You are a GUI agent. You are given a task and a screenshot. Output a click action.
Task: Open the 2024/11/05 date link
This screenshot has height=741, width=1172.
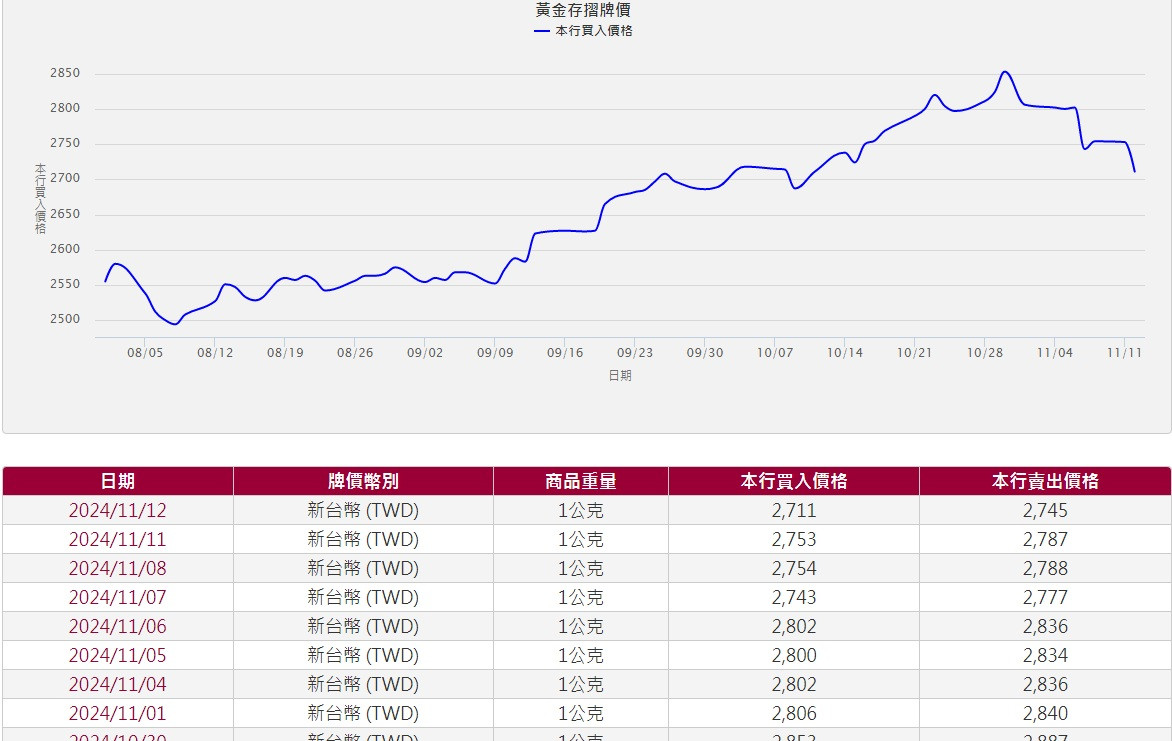point(117,656)
